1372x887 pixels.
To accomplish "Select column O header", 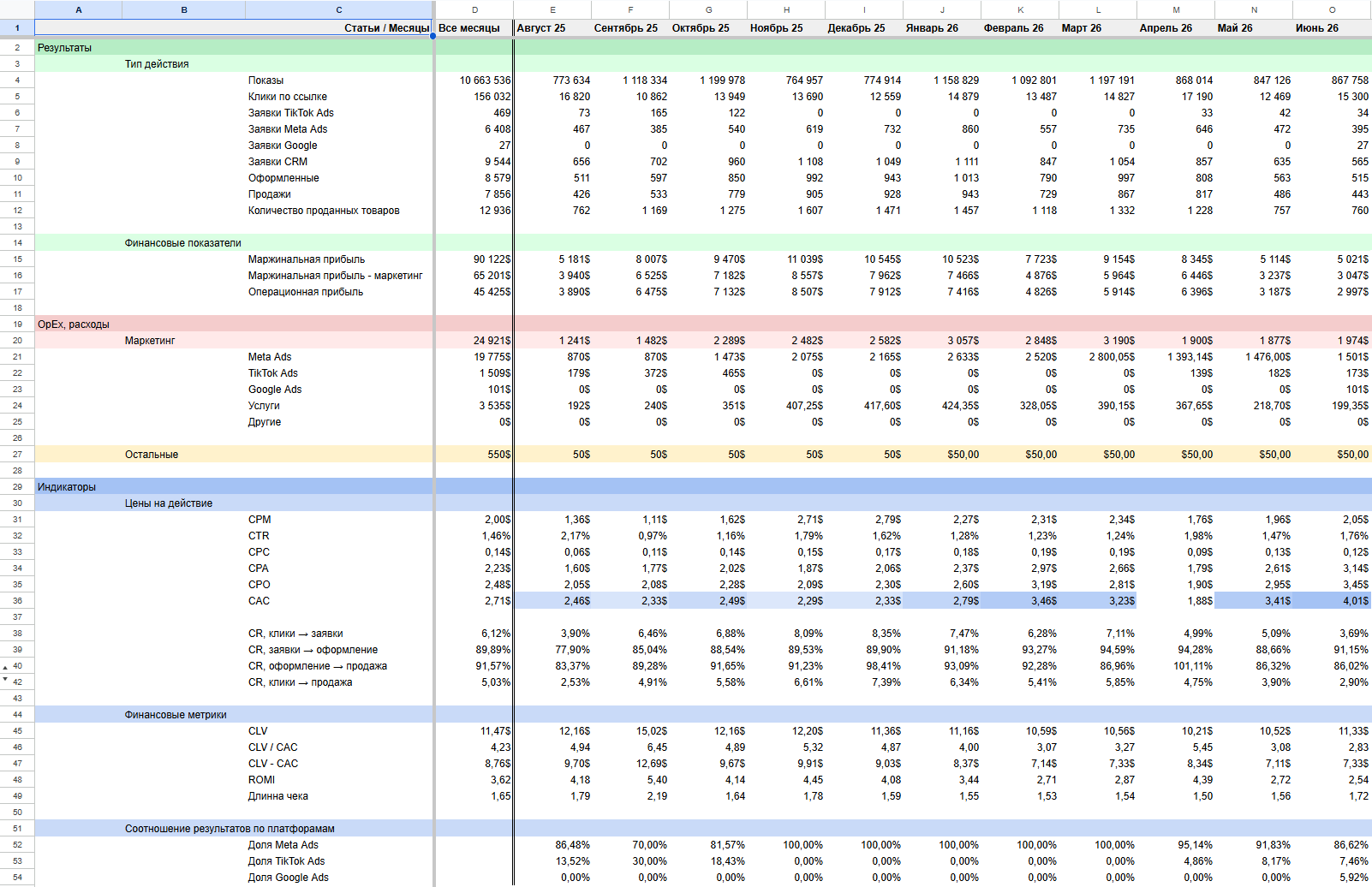I will point(1332,10).
